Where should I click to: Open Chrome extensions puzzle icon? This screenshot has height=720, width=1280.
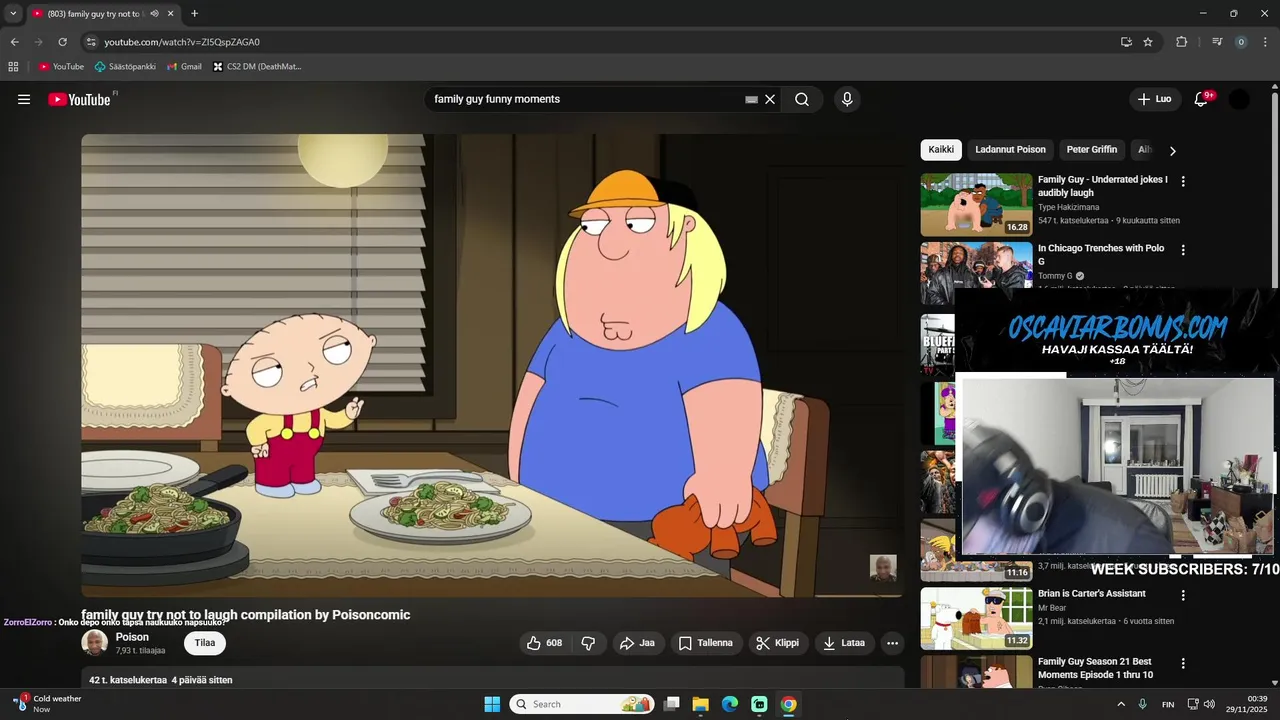(x=1181, y=42)
